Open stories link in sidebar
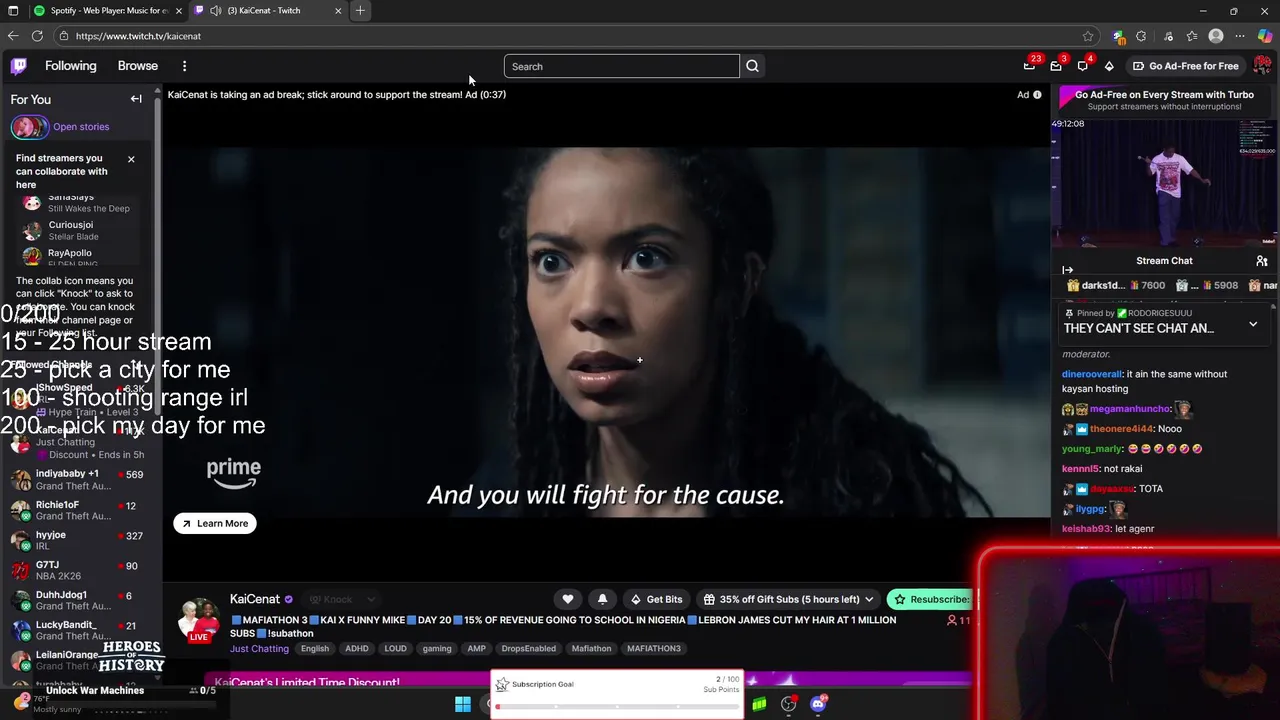Screen dimensions: 1280x720 coord(81,127)
